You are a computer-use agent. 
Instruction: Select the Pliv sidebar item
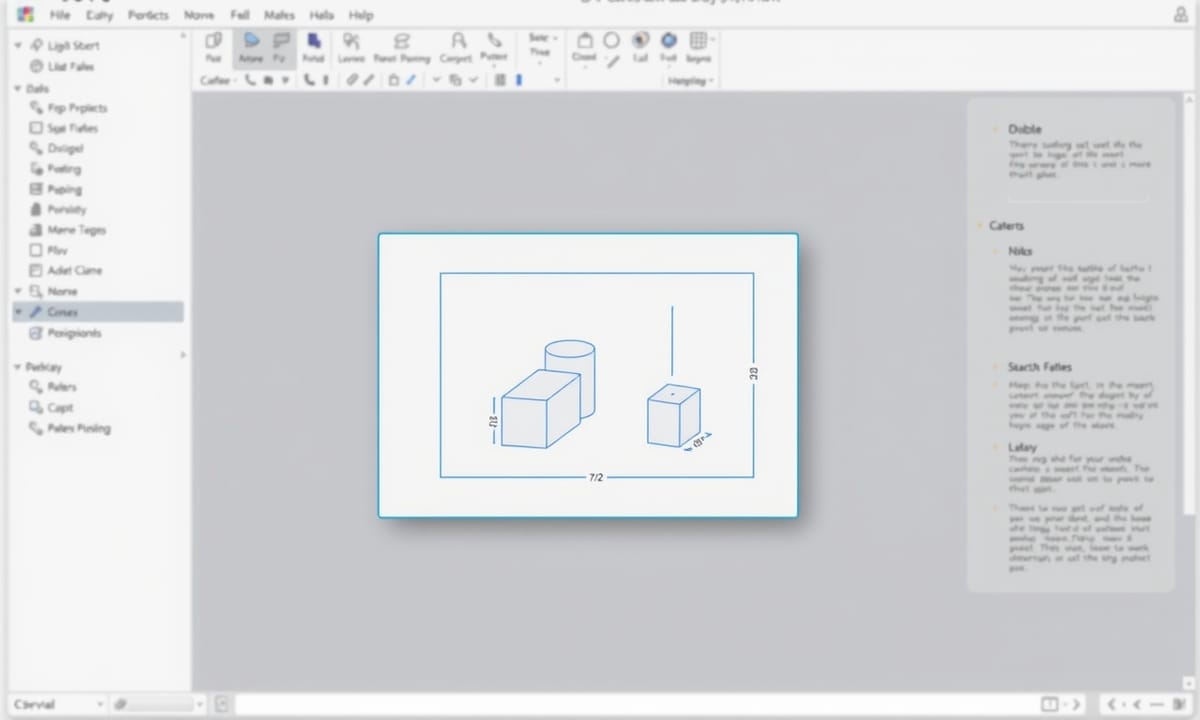tap(48, 250)
